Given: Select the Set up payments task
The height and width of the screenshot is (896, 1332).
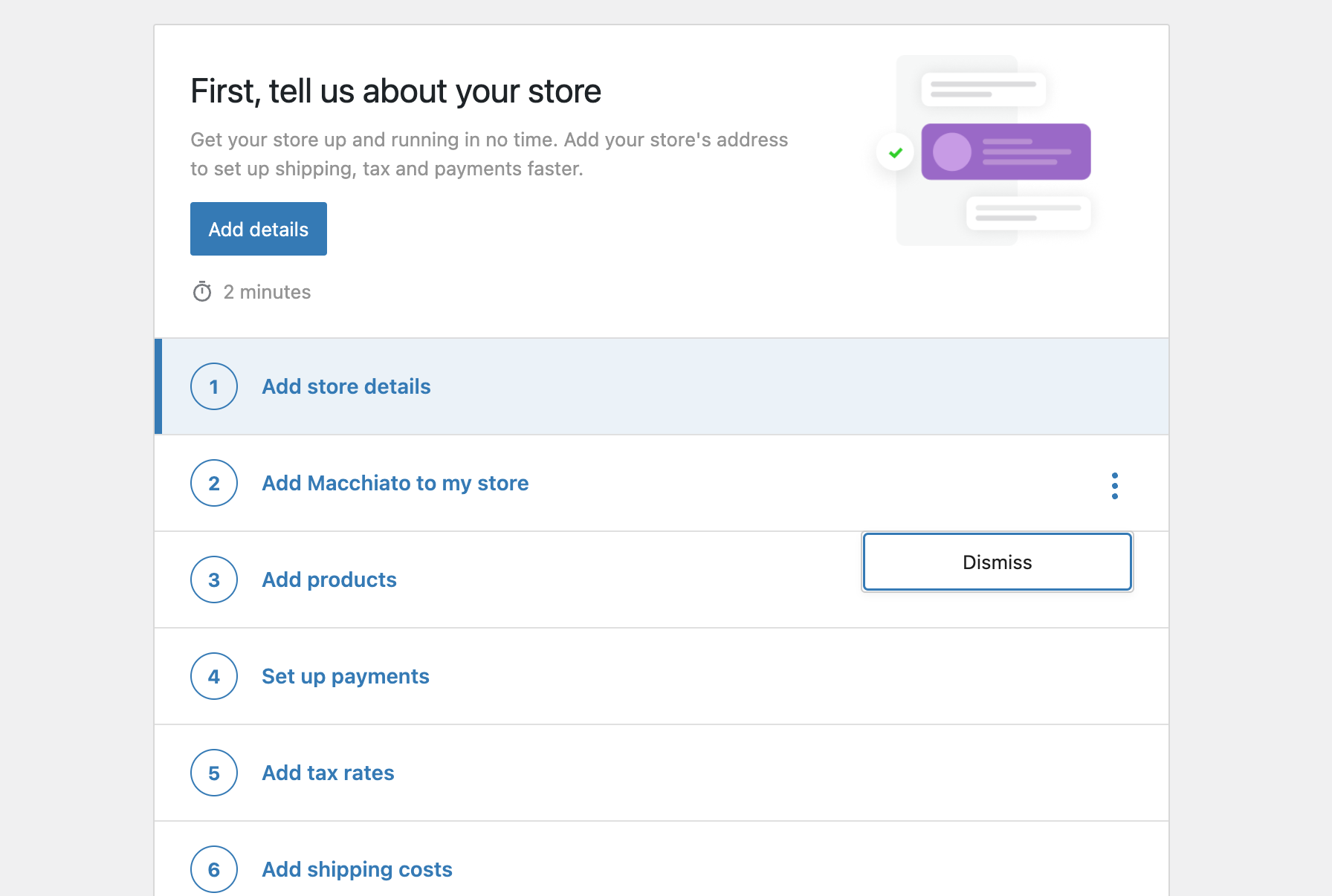Looking at the screenshot, I should [x=662, y=676].
